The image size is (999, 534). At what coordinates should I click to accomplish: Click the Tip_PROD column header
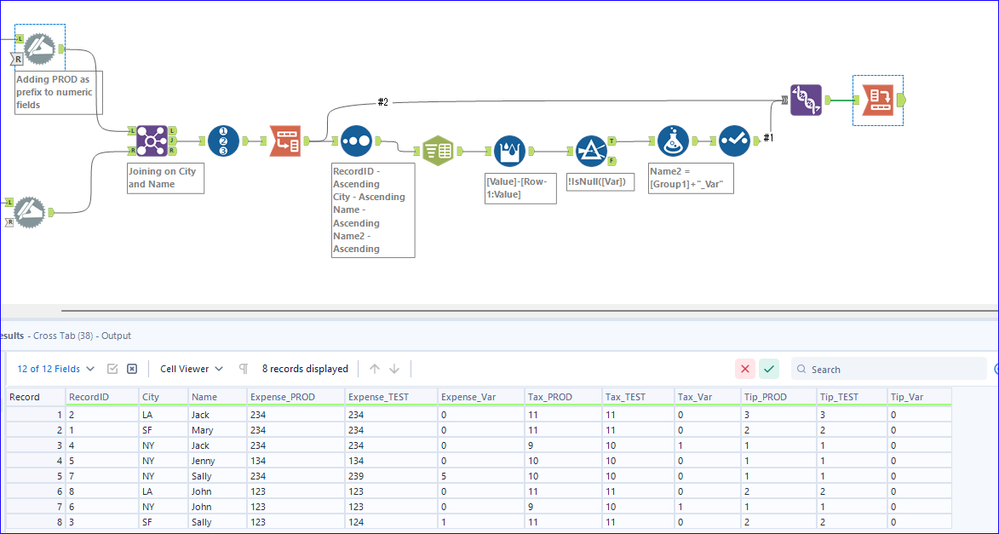[x=779, y=397]
